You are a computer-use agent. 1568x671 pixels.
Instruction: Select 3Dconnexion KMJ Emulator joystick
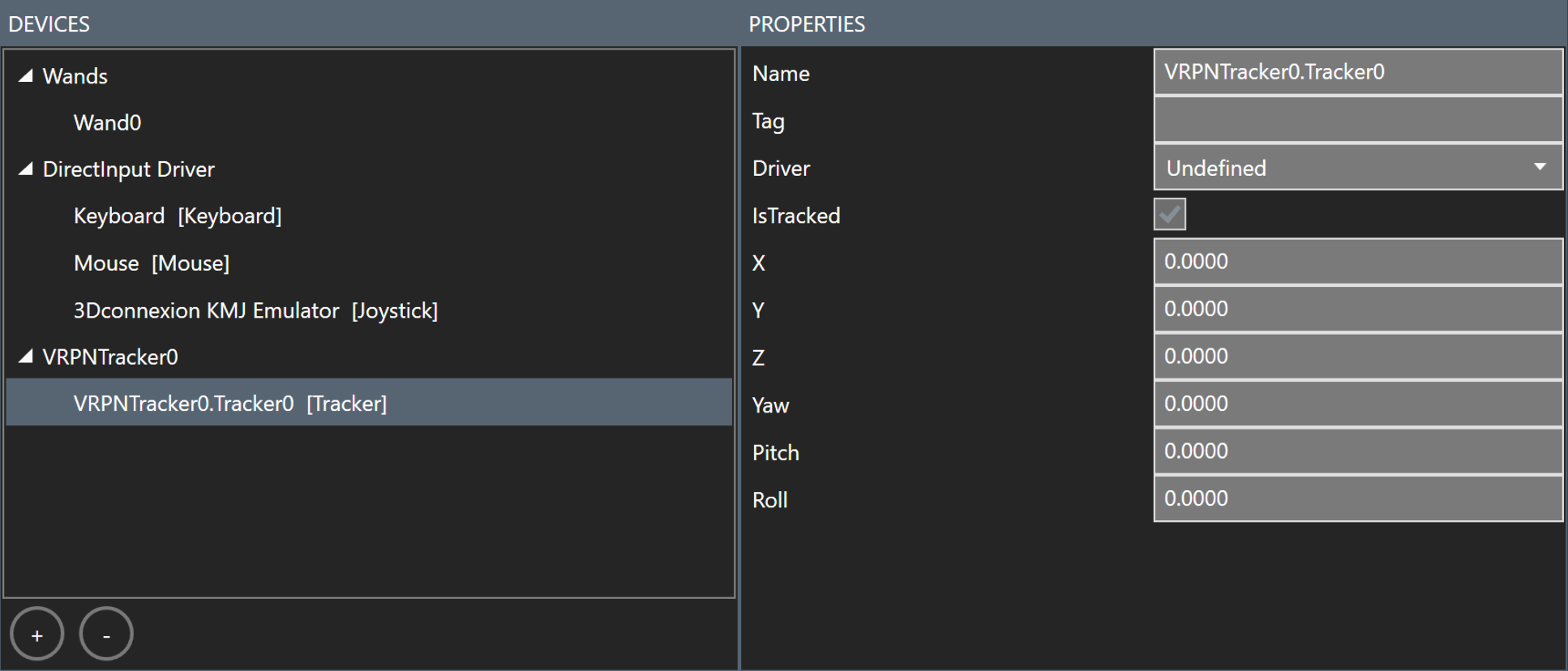click(255, 310)
